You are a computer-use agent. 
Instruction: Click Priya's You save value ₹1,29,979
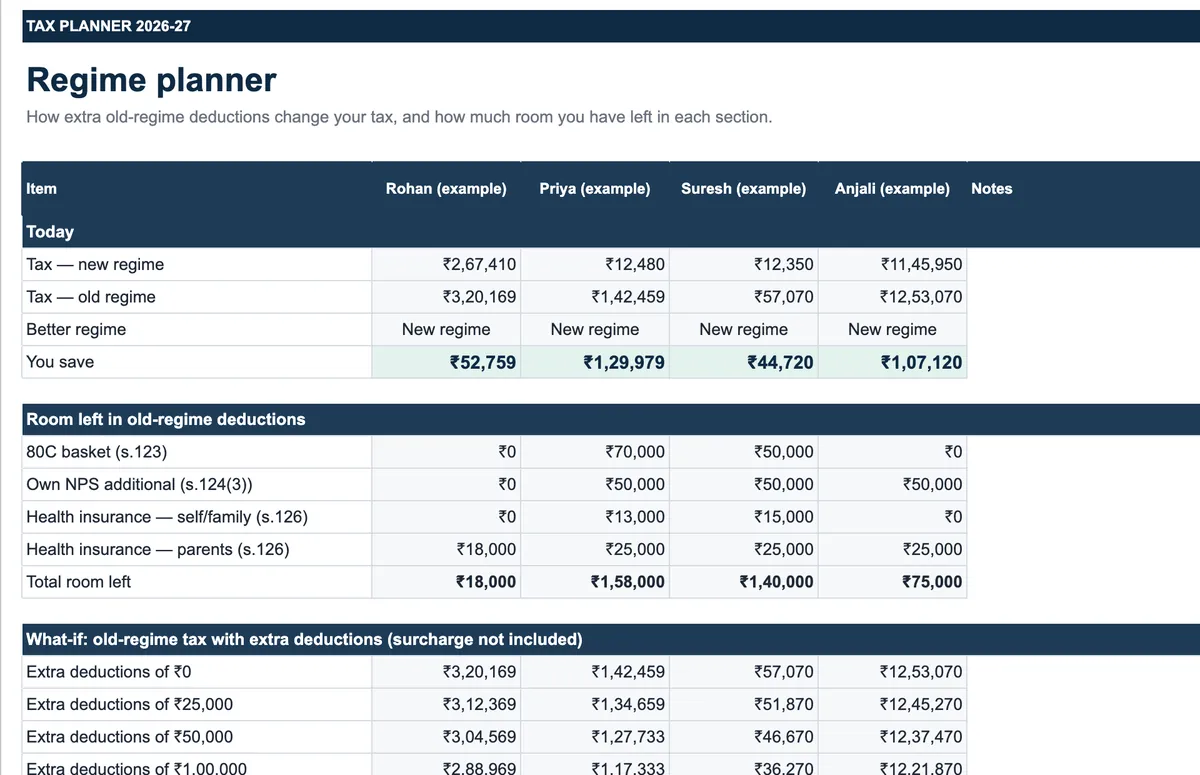click(x=624, y=362)
